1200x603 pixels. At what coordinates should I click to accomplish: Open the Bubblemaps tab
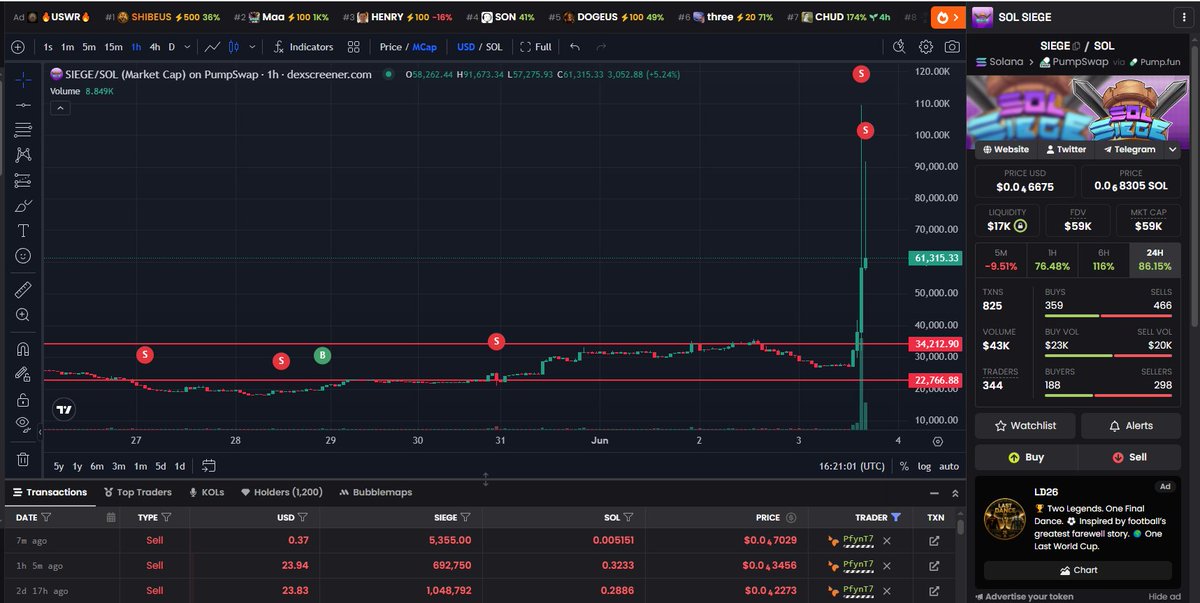click(x=376, y=492)
